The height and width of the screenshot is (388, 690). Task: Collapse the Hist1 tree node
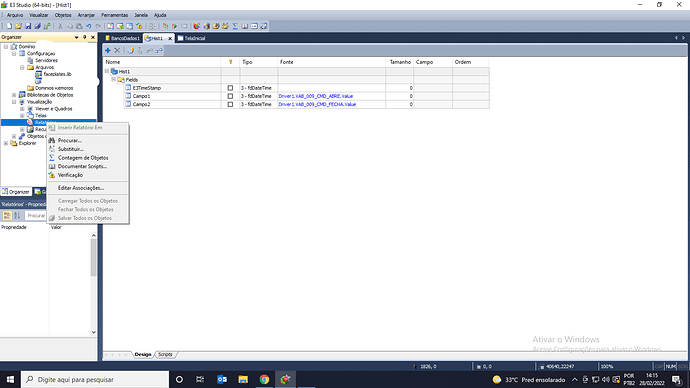point(107,71)
